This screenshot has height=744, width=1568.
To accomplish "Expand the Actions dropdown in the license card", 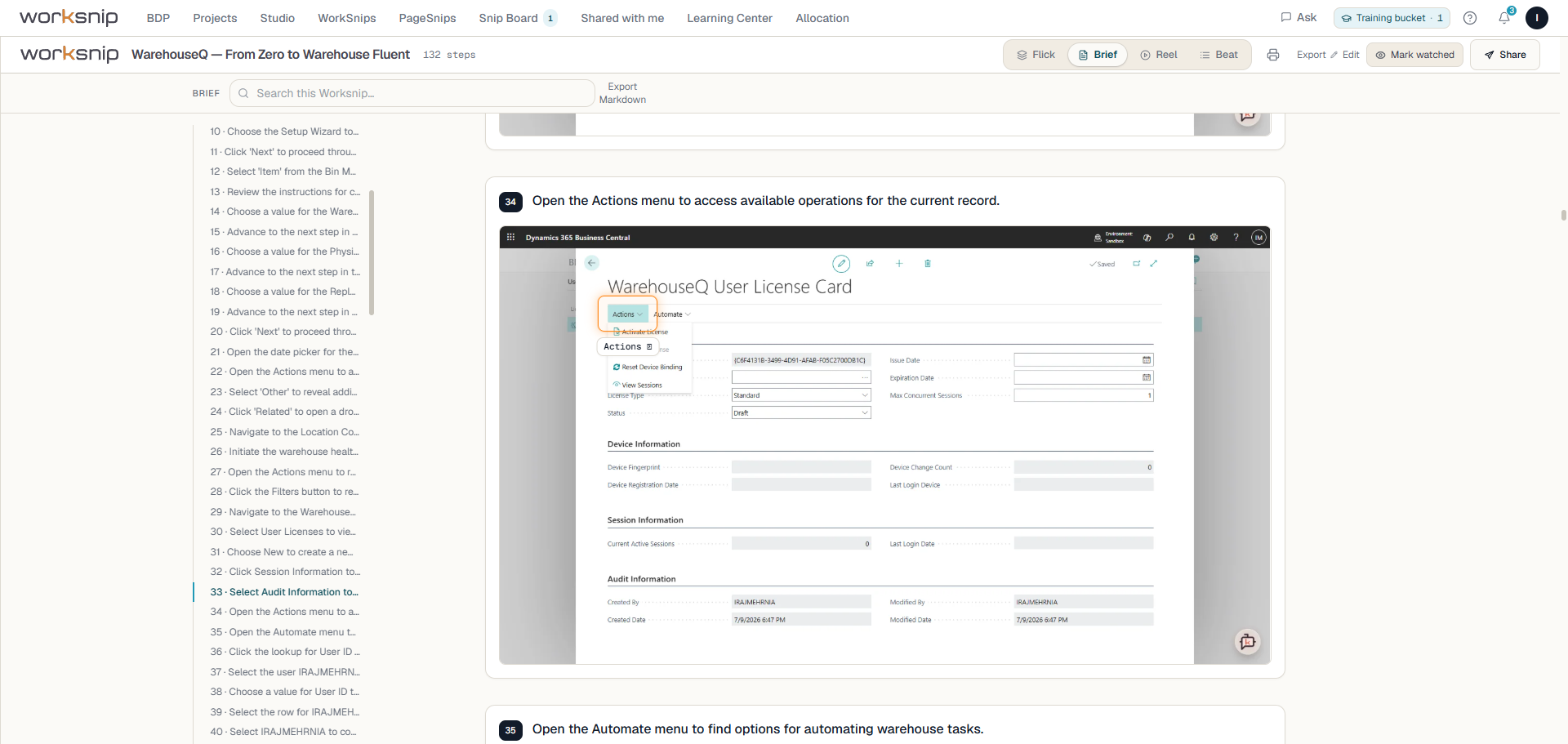I will click(x=628, y=314).
